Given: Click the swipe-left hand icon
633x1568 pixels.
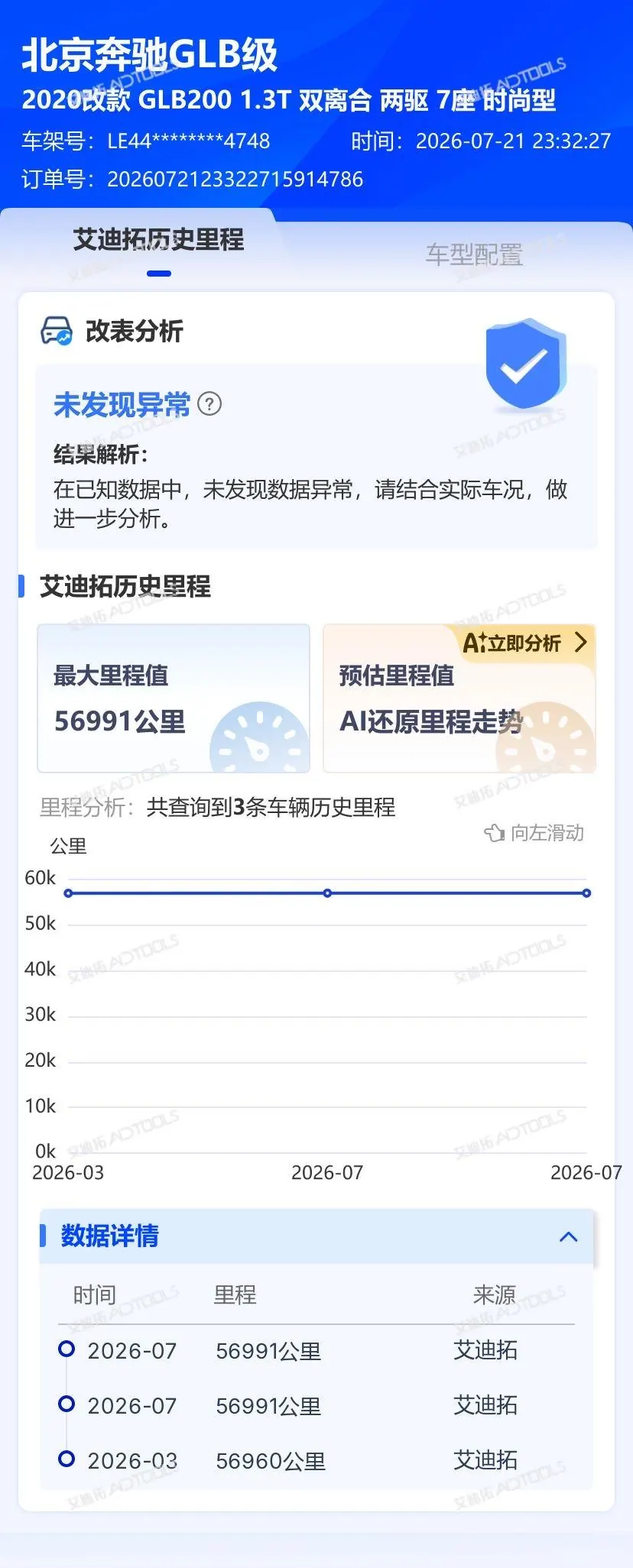Looking at the screenshot, I should (495, 833).
